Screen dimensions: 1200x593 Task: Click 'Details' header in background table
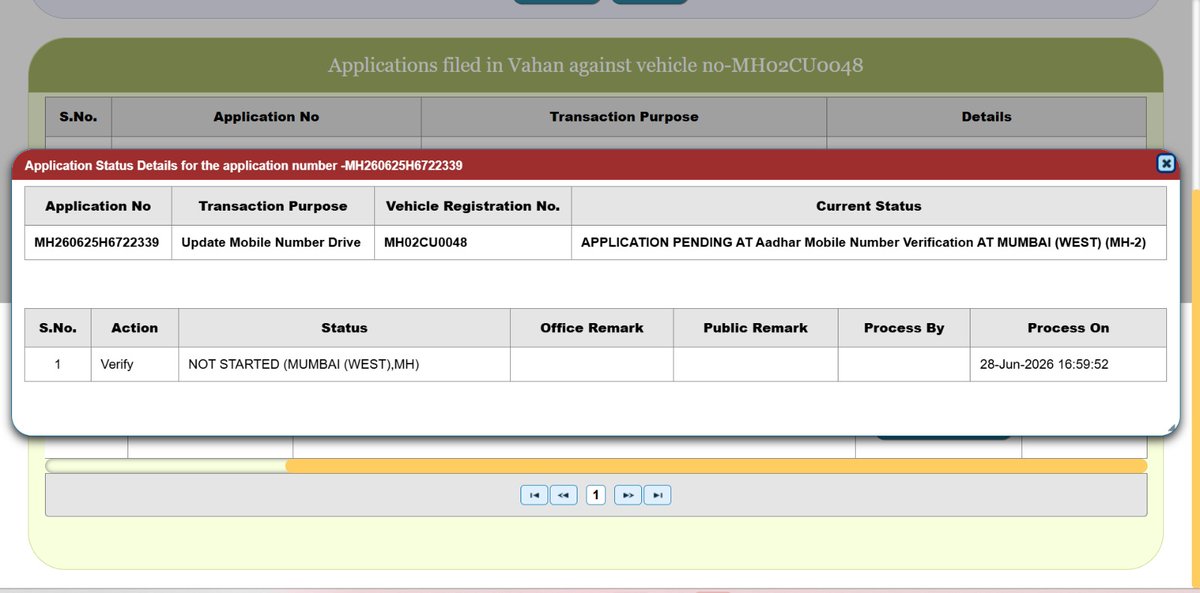987,117
